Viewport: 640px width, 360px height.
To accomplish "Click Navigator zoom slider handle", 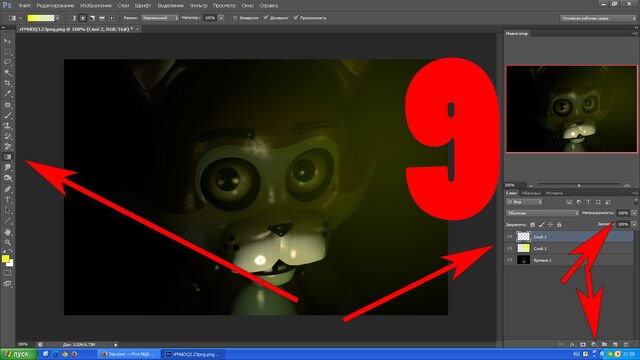I will (x=578, y=185).
